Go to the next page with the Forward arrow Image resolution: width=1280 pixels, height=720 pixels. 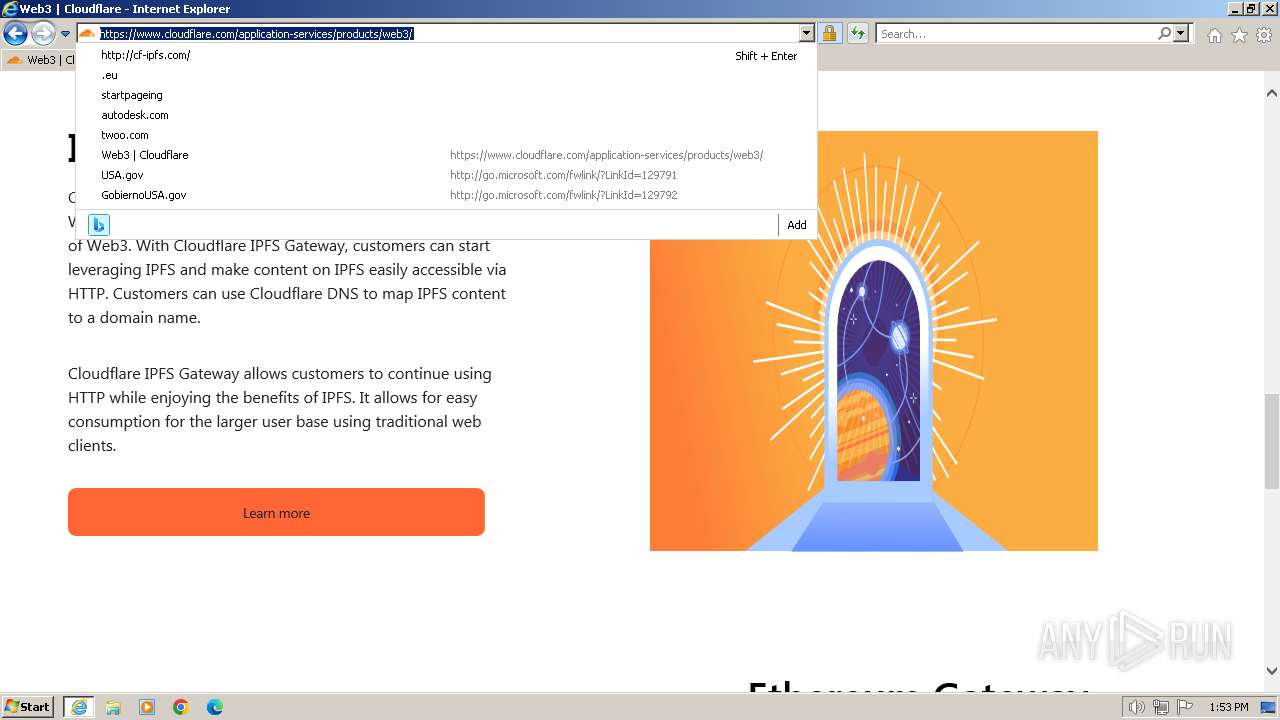[x=43, y=34]
